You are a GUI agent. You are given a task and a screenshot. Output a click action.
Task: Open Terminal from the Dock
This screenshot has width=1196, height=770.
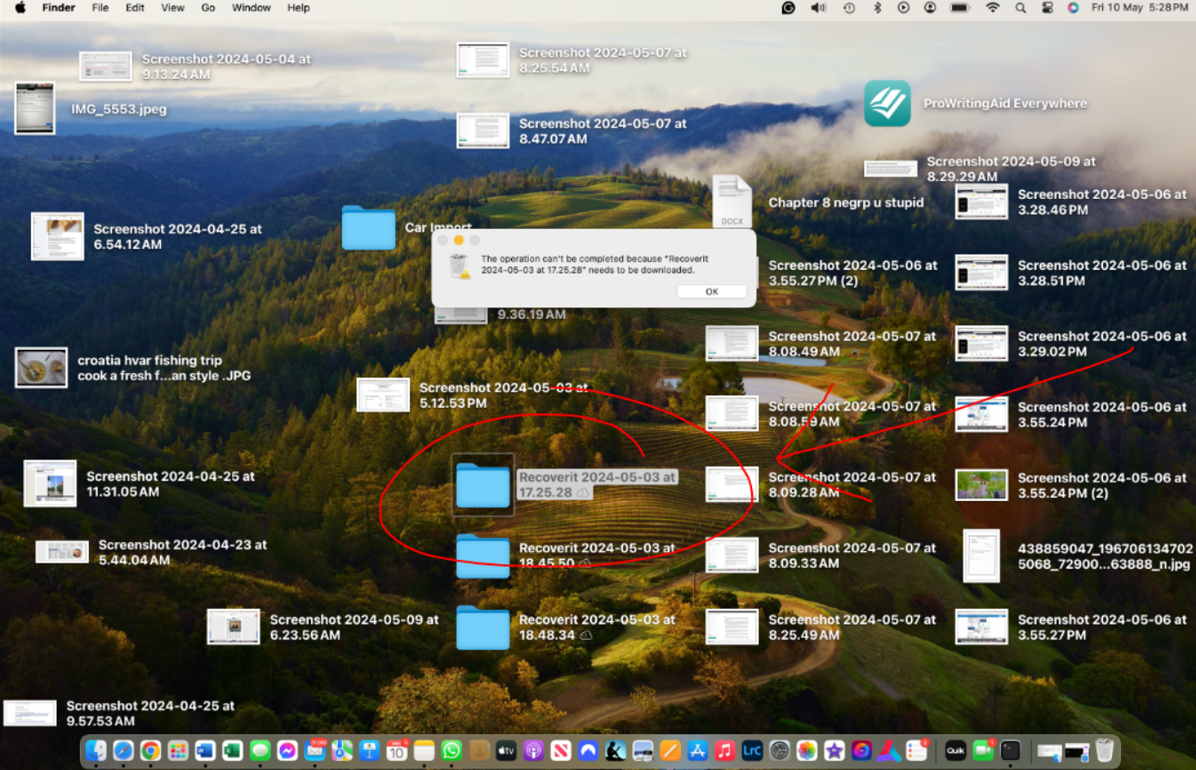[x=1011, y=751]
